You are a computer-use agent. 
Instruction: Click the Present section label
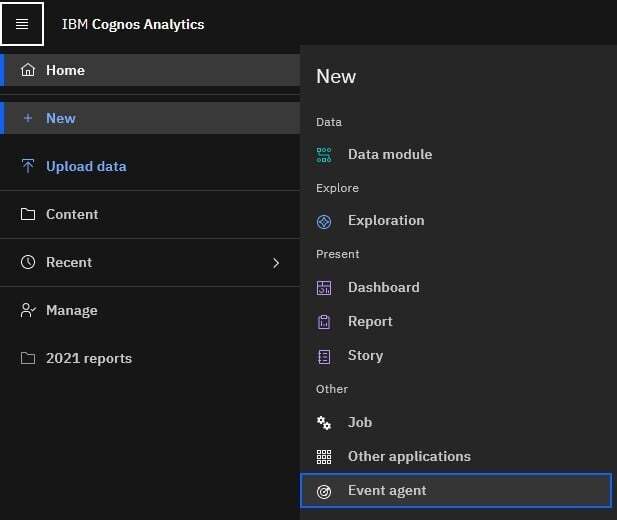pos(338,254)
